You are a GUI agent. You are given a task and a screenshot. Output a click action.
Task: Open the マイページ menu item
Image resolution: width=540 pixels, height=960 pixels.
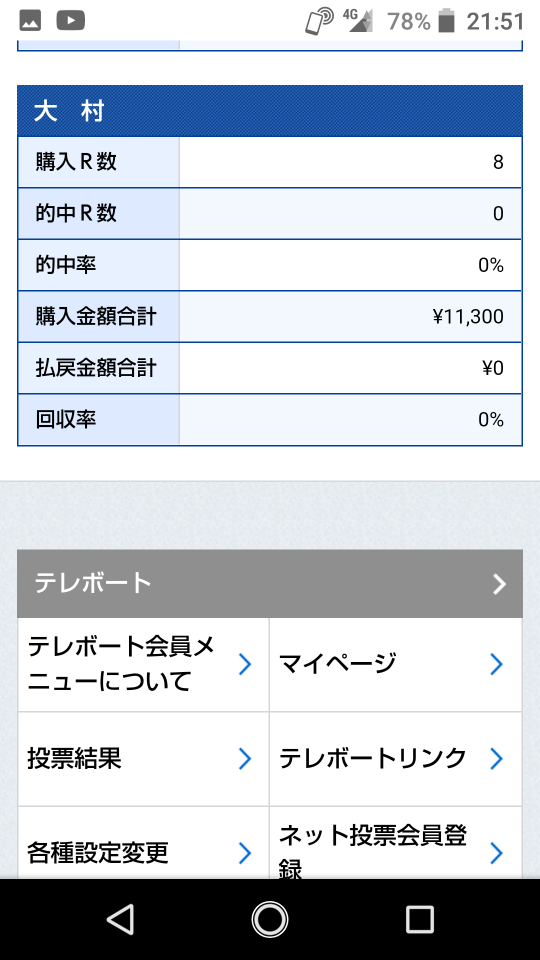(396, 664)
